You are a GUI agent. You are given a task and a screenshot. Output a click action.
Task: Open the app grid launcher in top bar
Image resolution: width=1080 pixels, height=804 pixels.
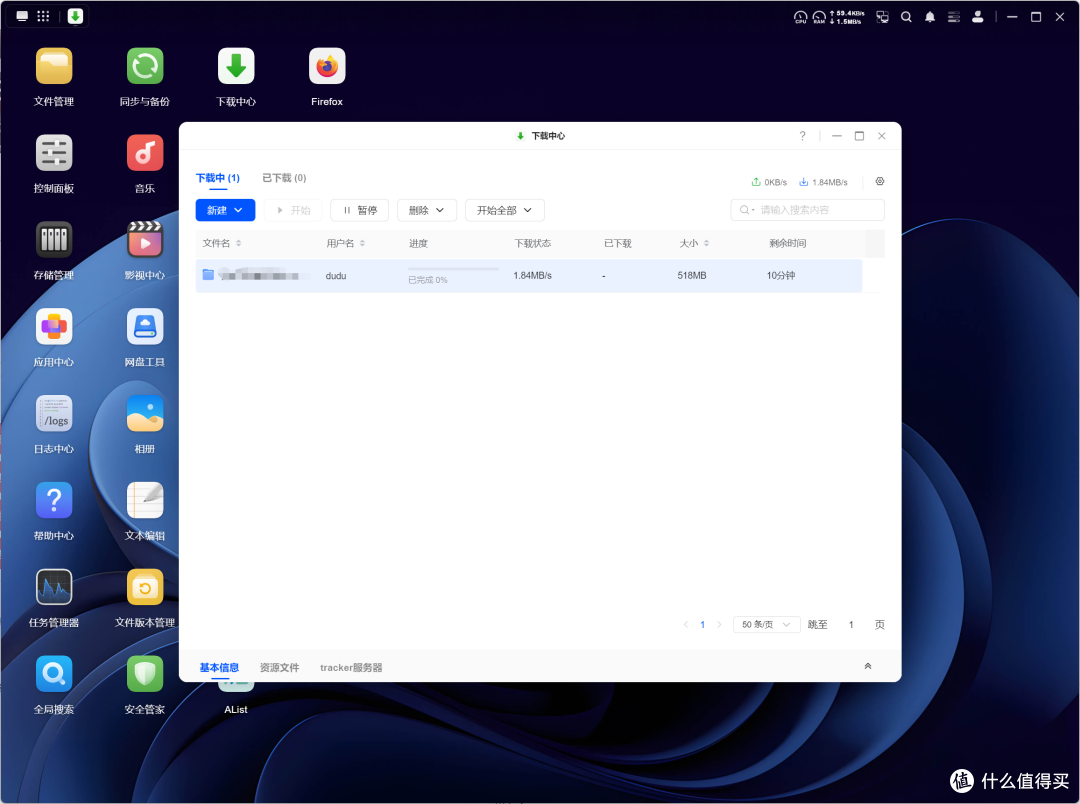[x=43, y=16]
